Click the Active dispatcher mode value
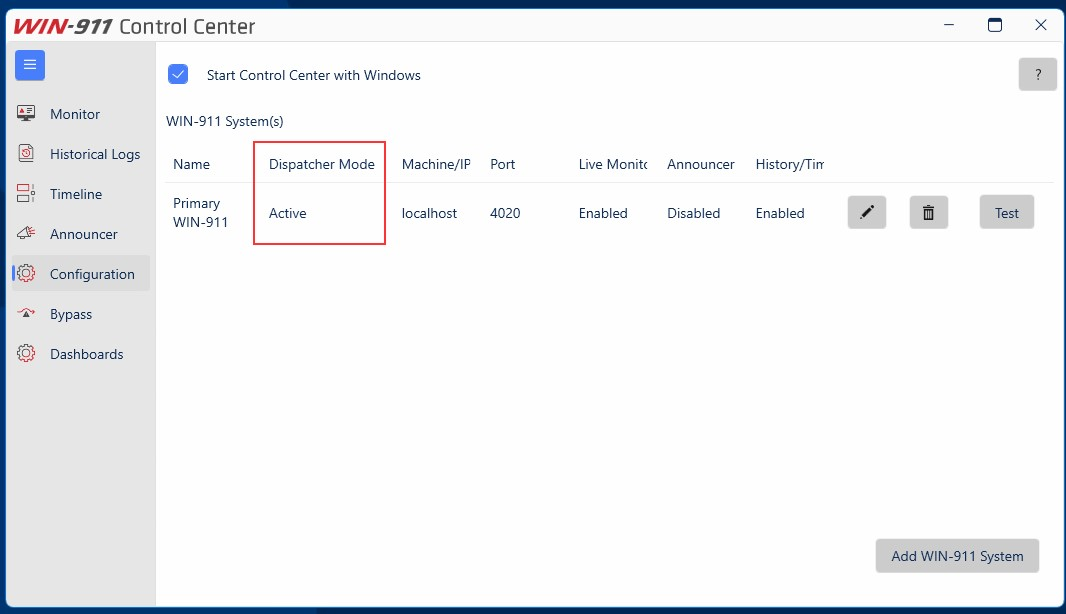 pyautogui.click(x=288, y=213)
